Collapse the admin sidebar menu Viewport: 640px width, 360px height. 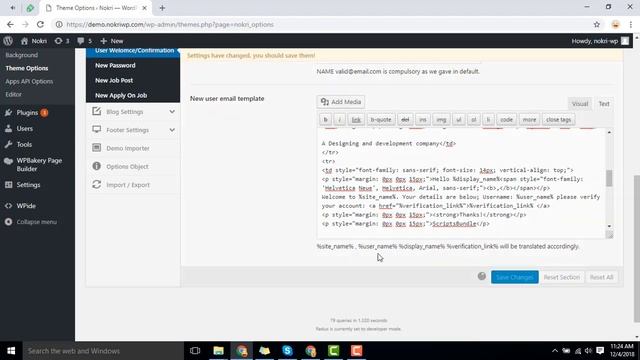tap(36, 222)
